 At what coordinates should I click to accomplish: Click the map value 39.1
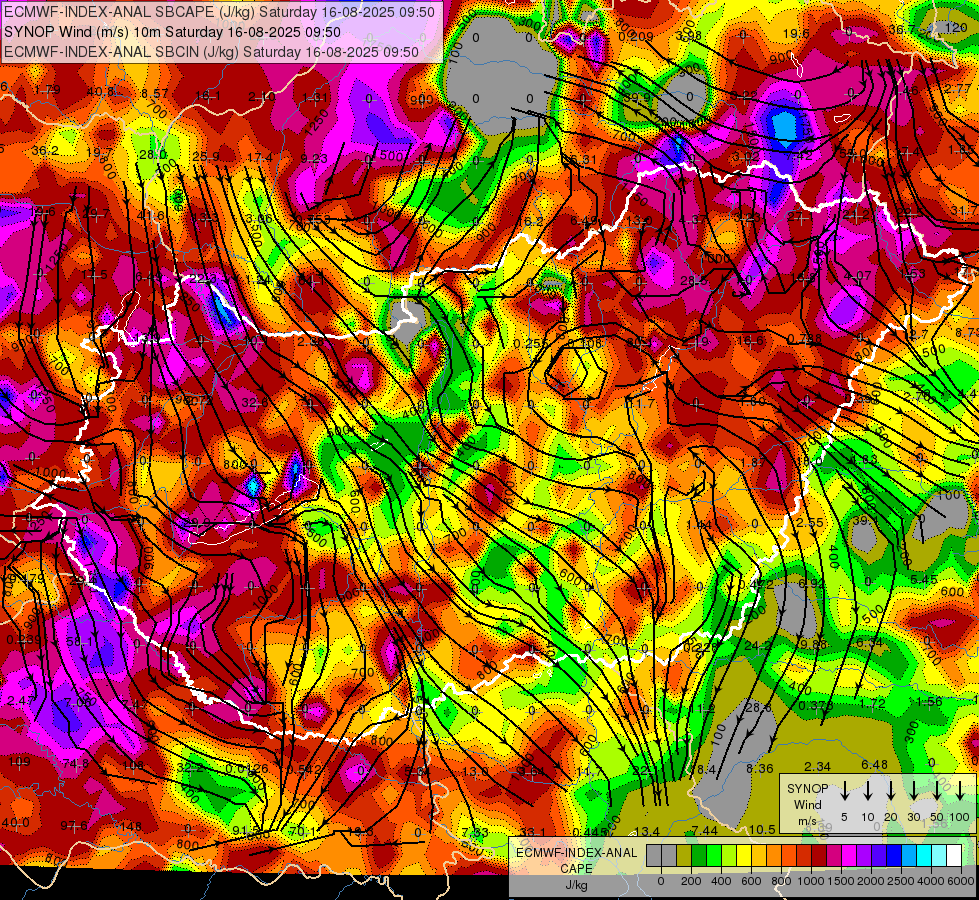click(865, 520)
